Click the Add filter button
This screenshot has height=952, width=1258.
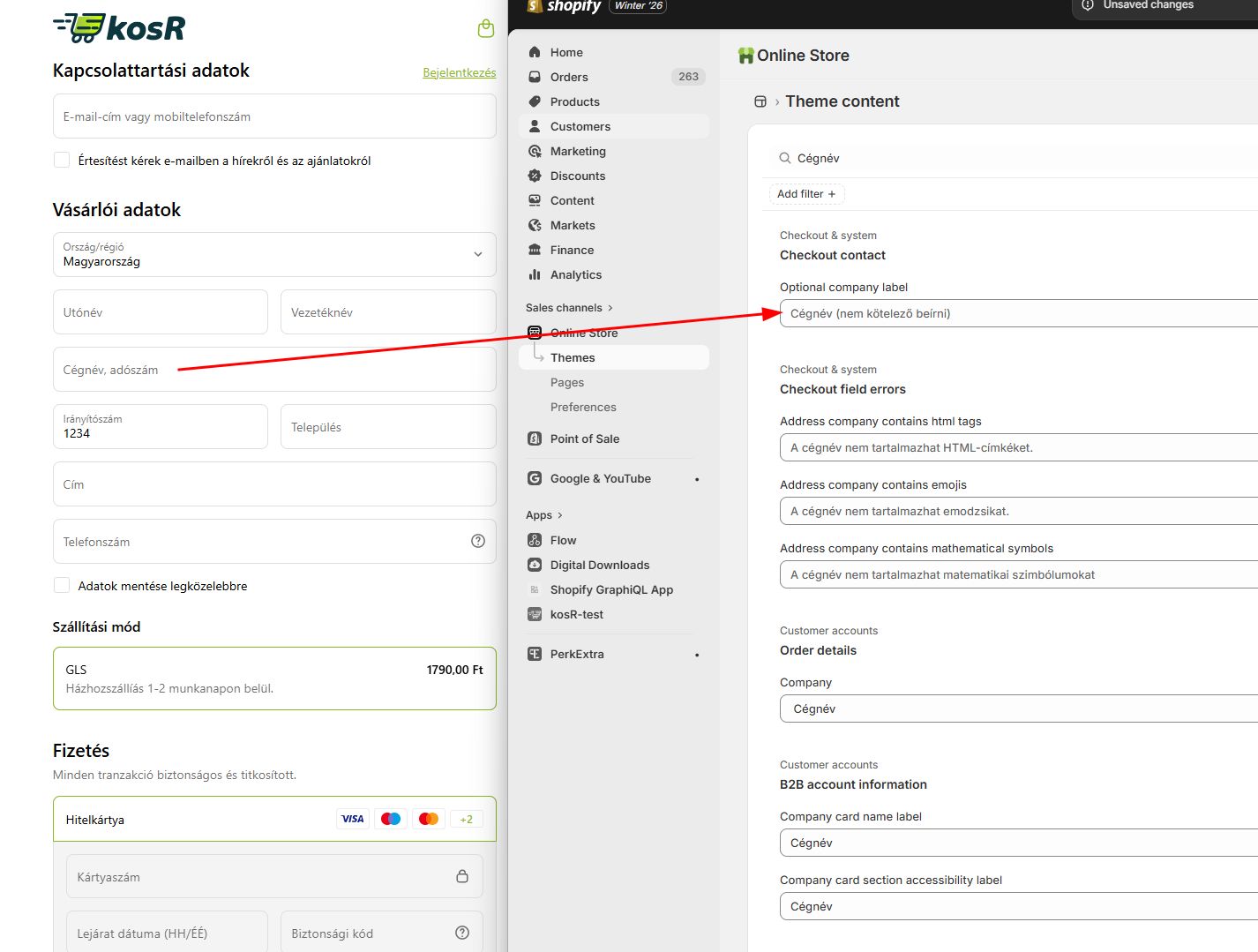point(806,194)
